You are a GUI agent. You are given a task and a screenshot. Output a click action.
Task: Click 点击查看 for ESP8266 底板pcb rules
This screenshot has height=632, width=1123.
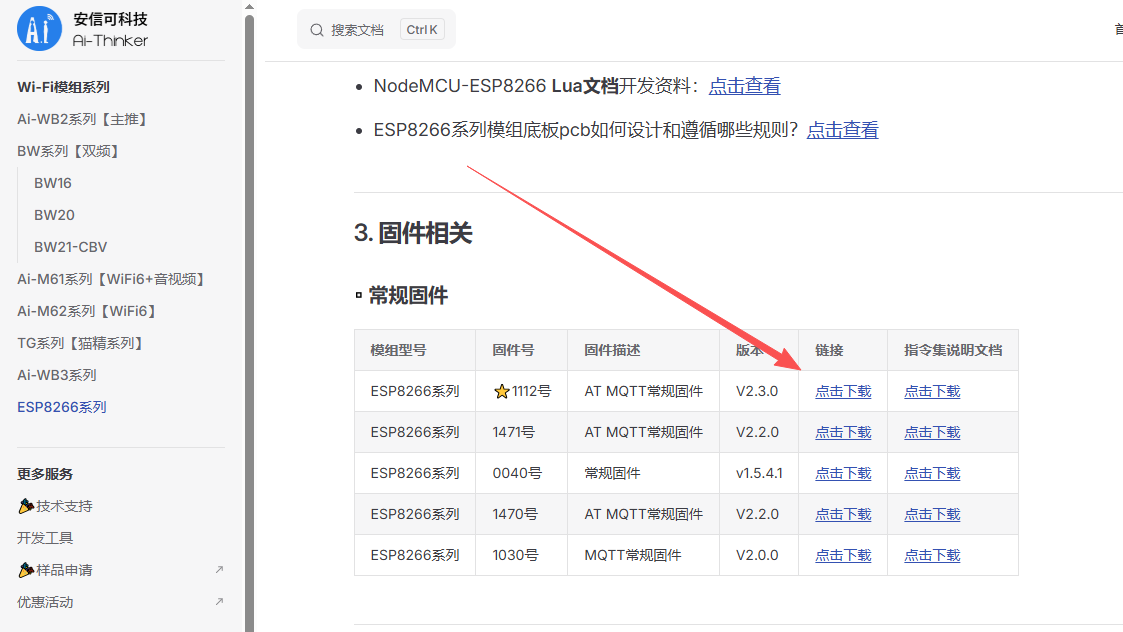(x=842, y=130)
